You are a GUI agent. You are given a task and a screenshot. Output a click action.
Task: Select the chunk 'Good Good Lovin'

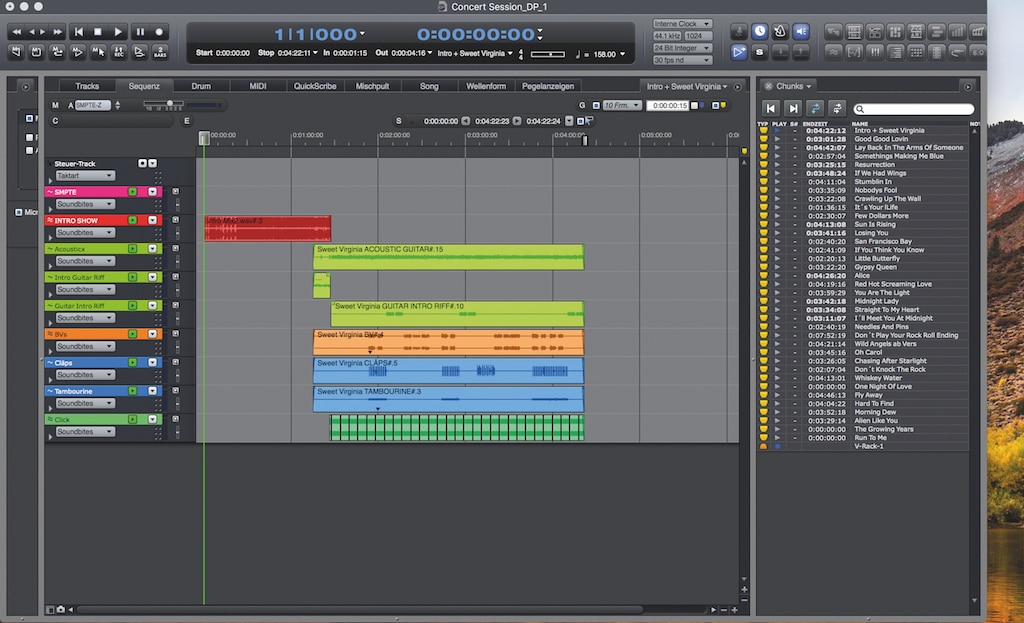(x=883, y=139)
